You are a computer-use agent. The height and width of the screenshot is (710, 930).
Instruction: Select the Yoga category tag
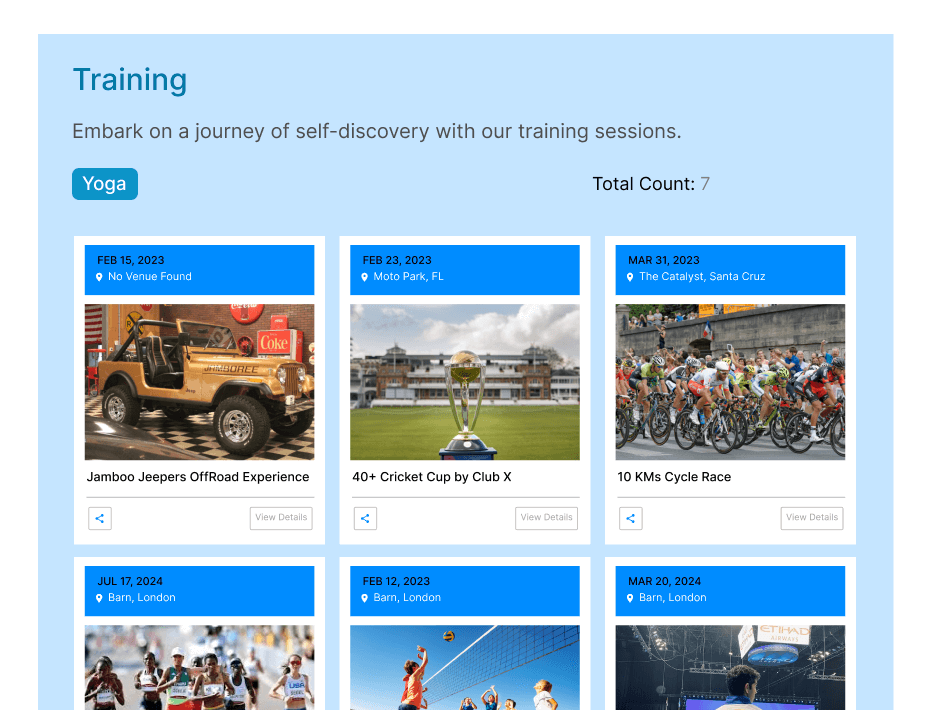point(105,184)
